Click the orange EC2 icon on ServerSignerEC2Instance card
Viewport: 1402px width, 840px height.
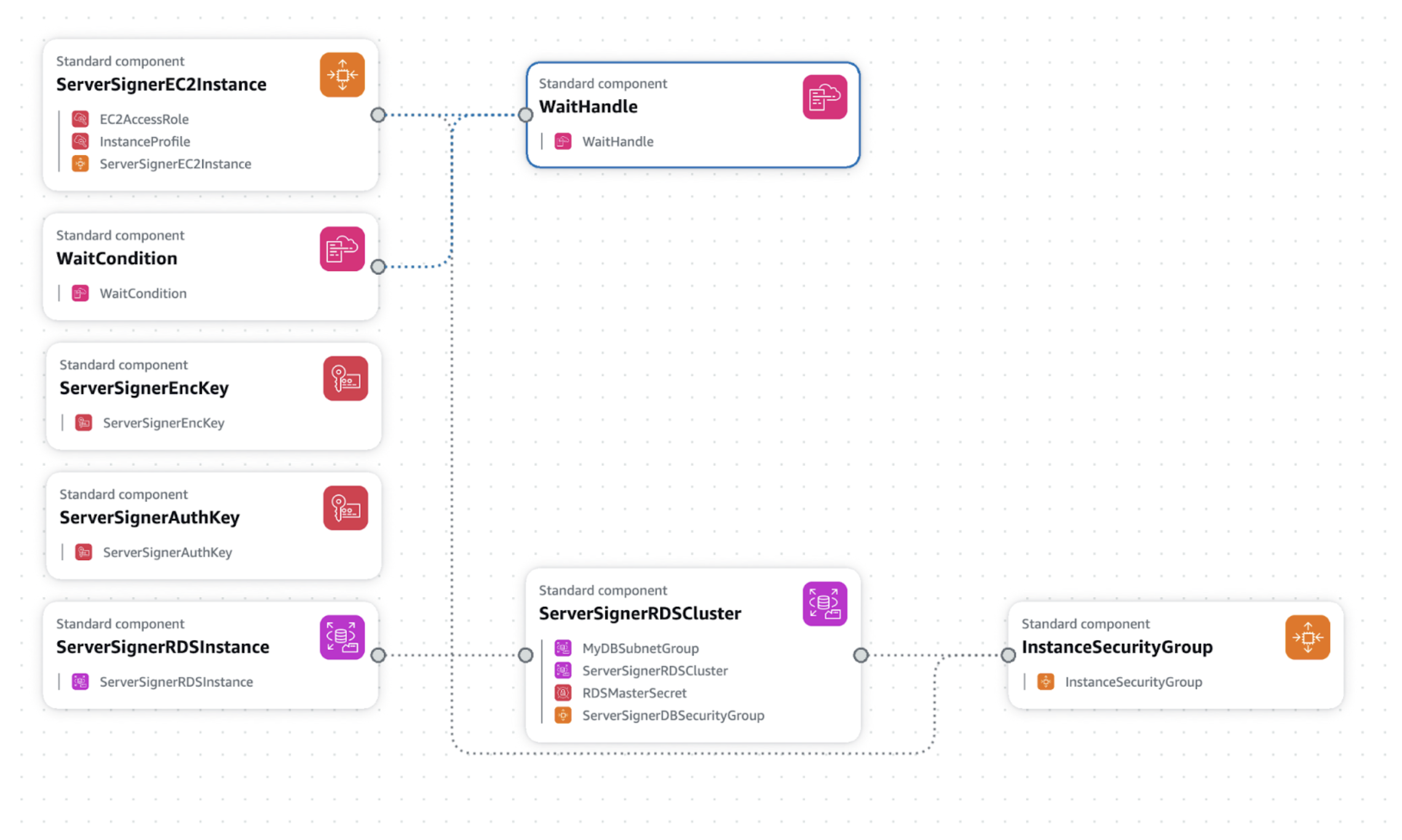point(342,75)
